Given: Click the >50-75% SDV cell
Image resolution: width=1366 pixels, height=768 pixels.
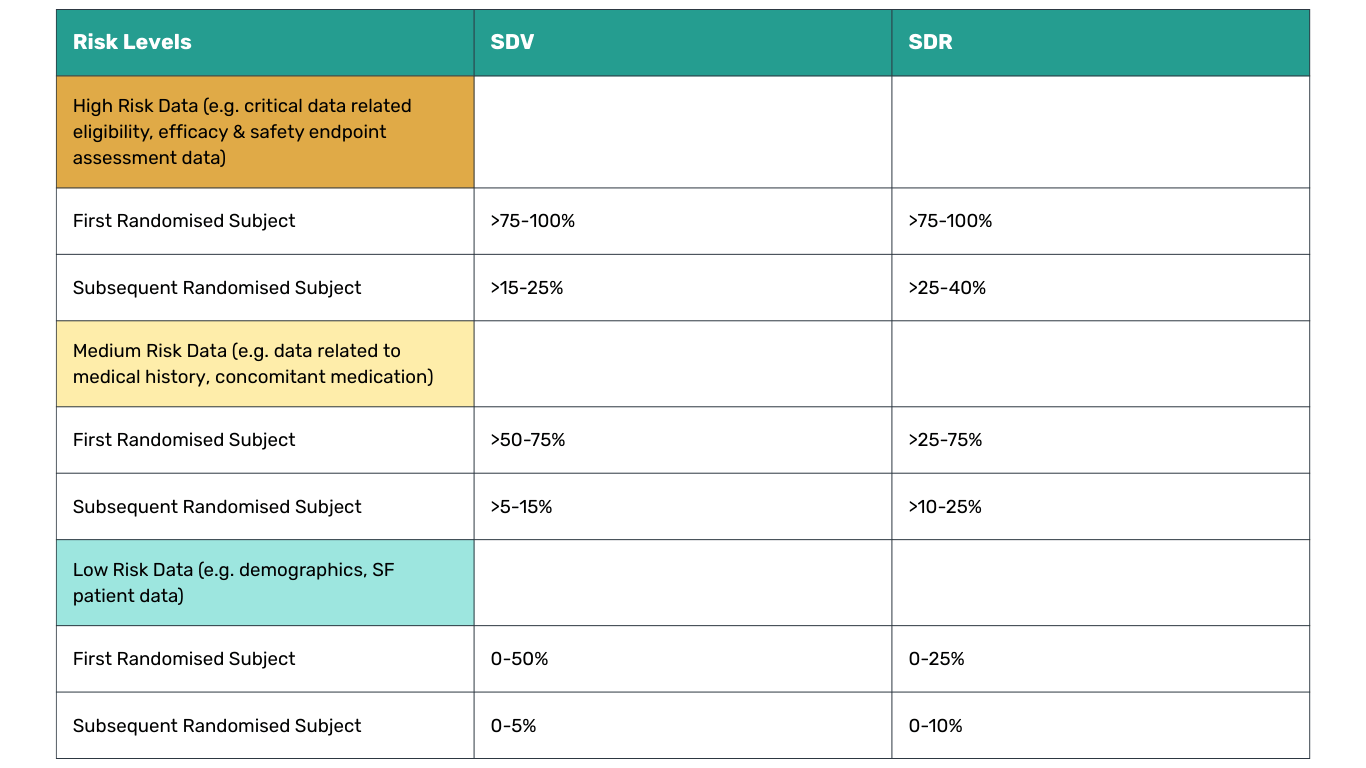Looking at the screenshot, I should point(528,440).
